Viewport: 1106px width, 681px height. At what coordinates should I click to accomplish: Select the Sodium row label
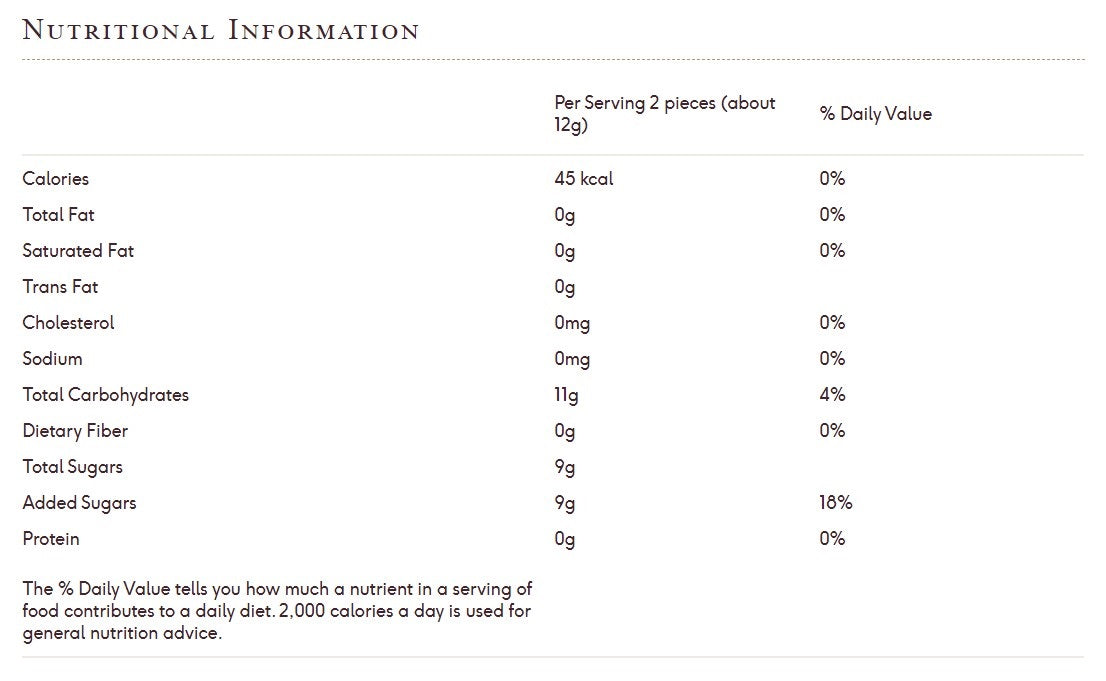pyautogui.click(x=53, y=359)
